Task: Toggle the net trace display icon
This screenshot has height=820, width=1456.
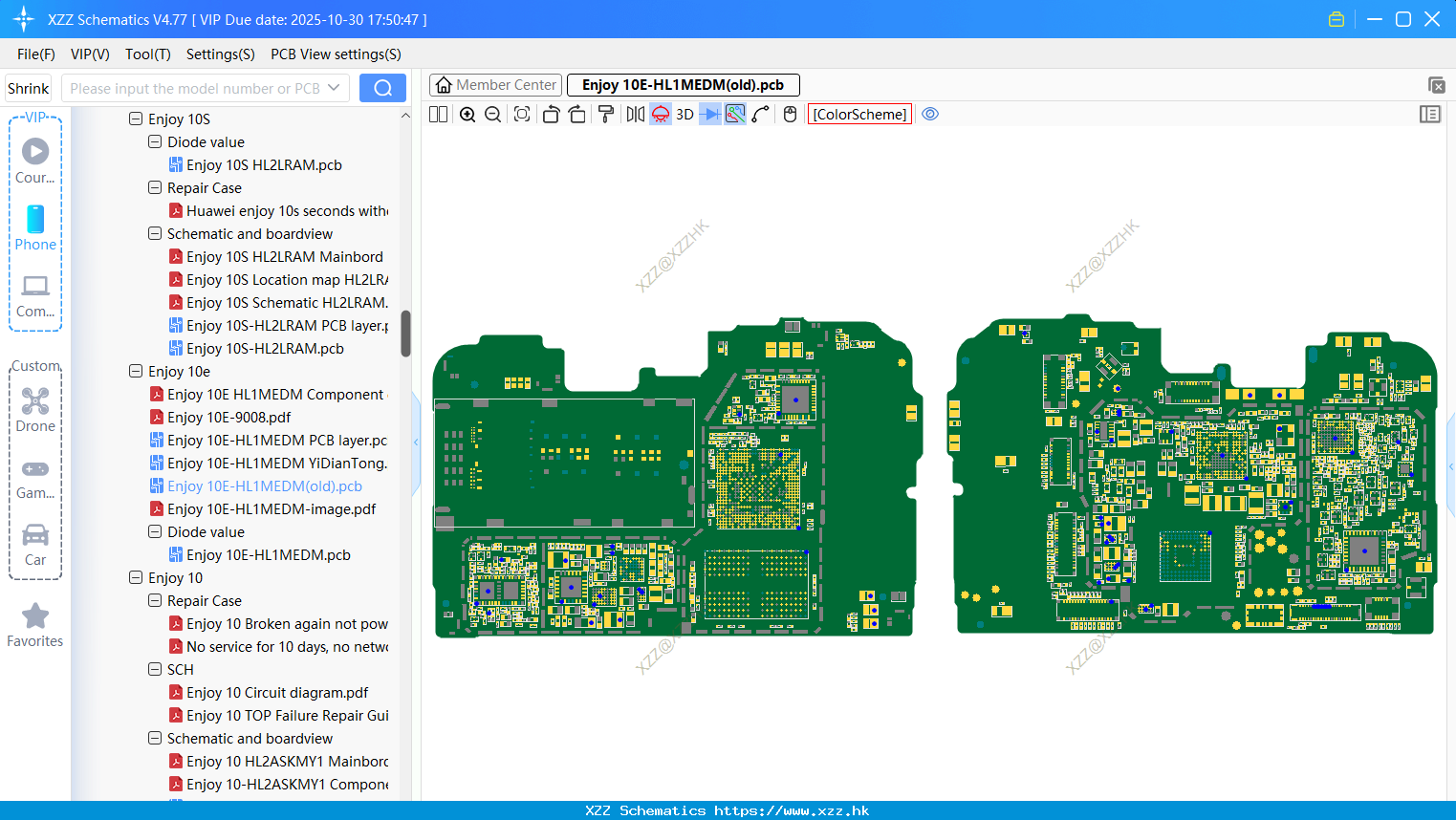Action: [x=735, y=114]
